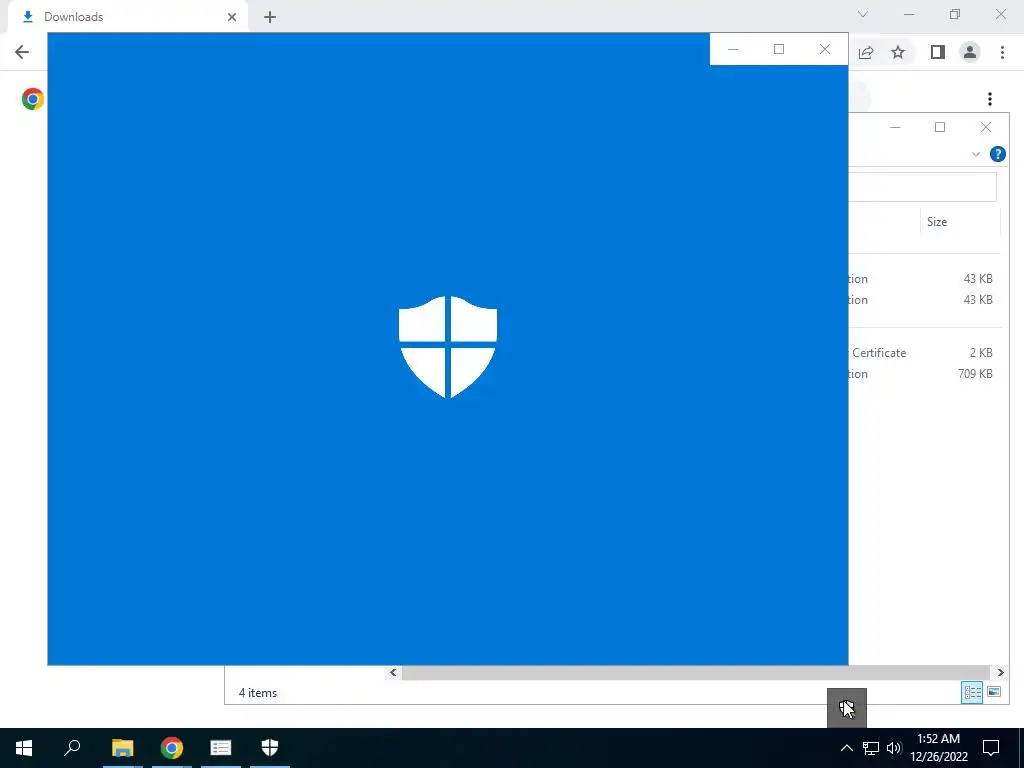Image resolution: width=1024 pixels, height=768 pixels.
Task: Expand Chrome tab search chevron
Action: pos(863,14)
